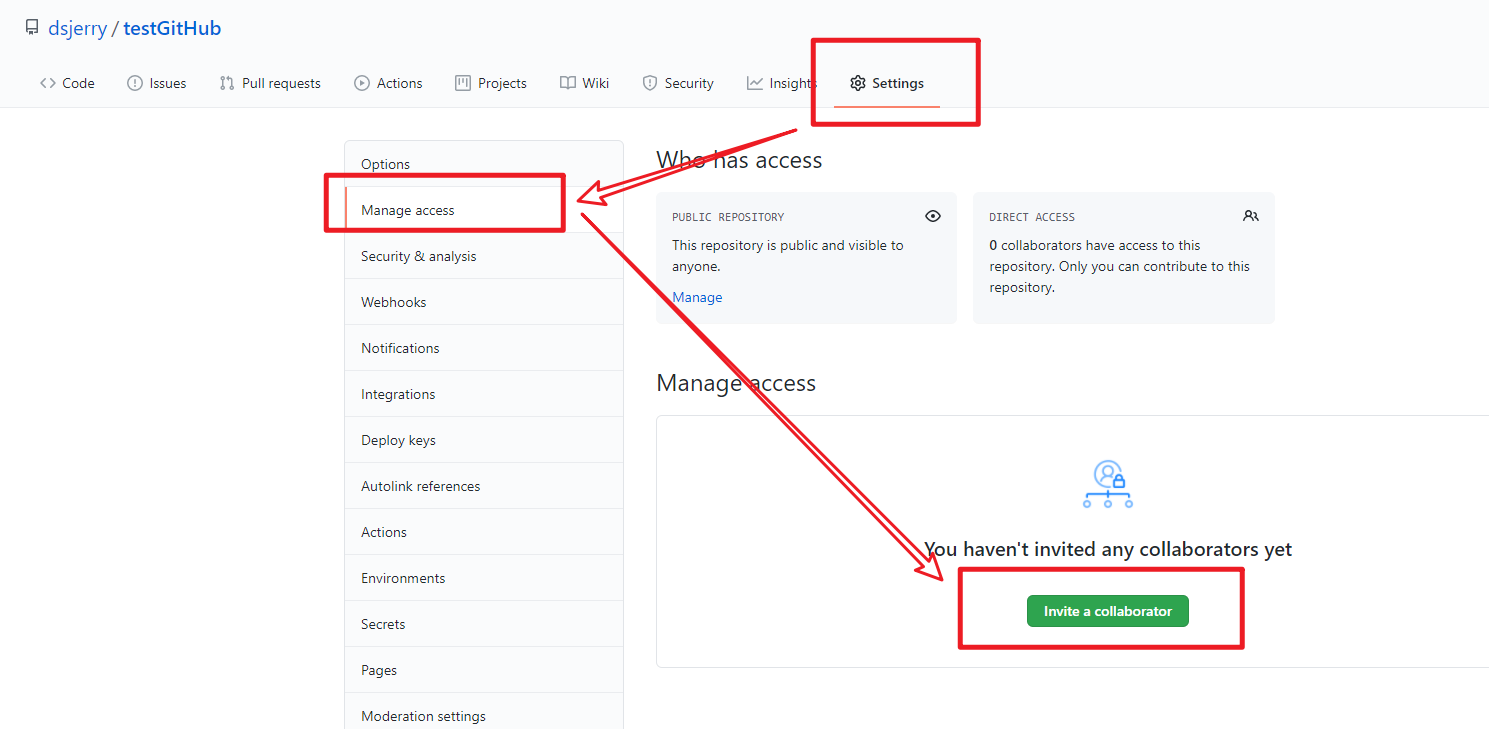Click the Settings gear icon
Screen dimensions: 1489x729
pyautogui.click(x=858, y=83)
